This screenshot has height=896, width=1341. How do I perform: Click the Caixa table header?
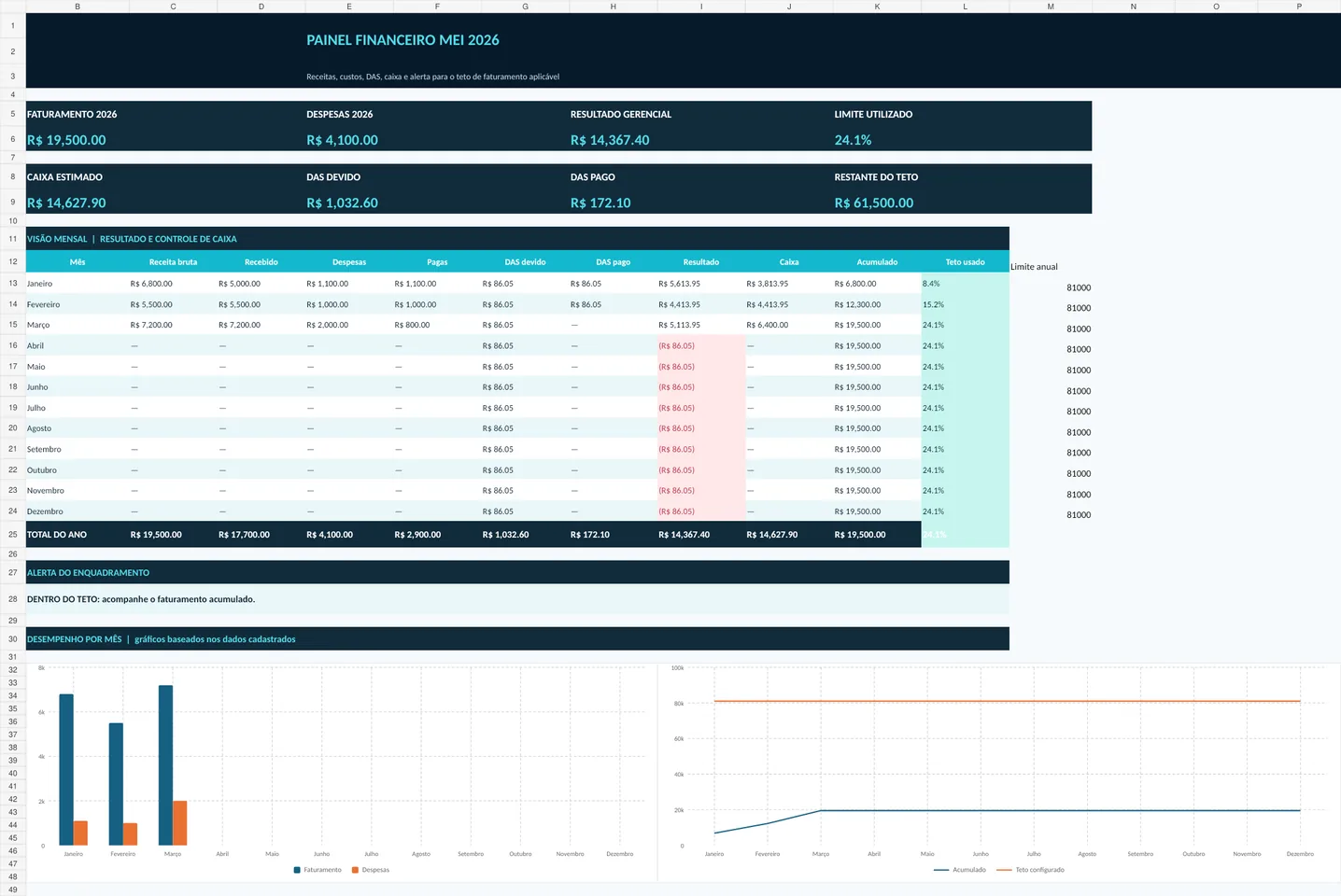click(789, 262)
